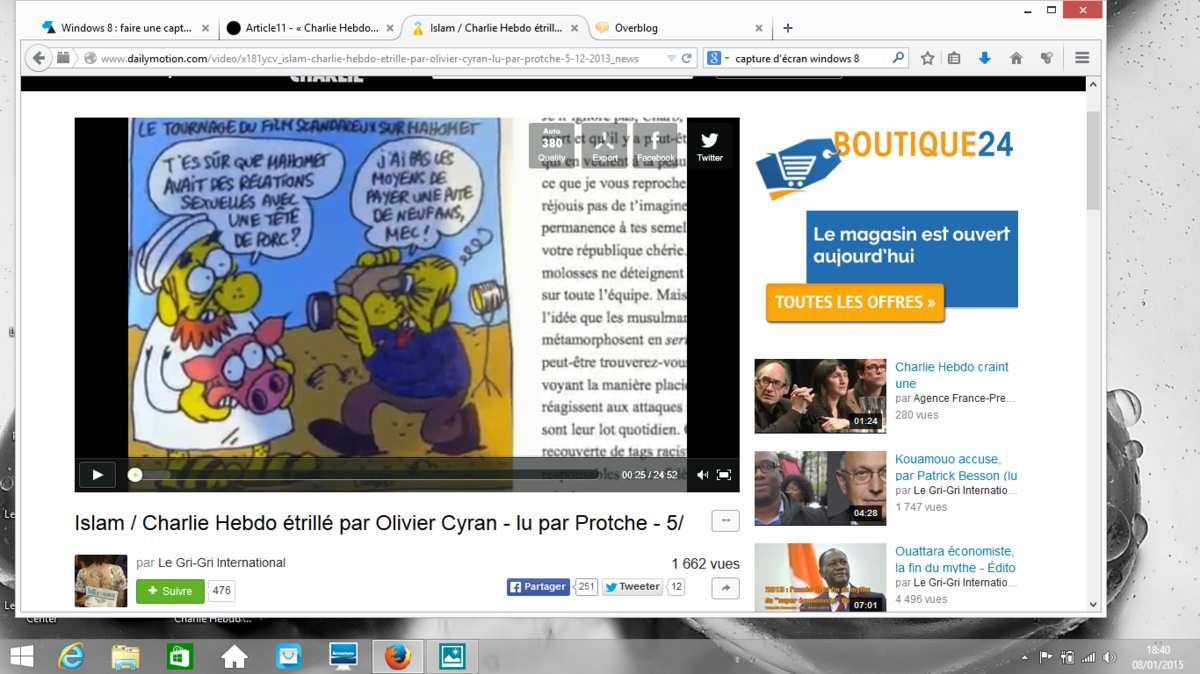Open the network signal tray icon
Image resolution: width=1200 pixels, height=674 pixels.
1087,657
